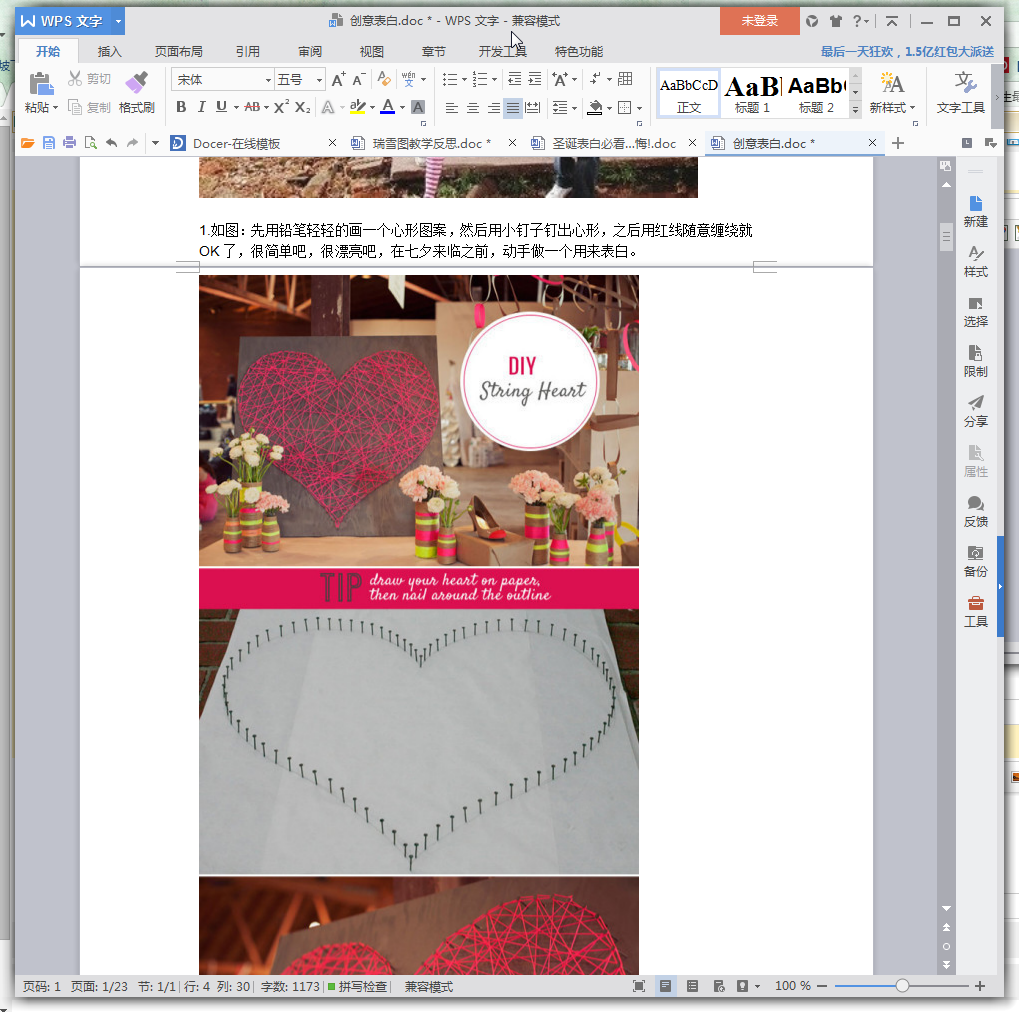This screenshot has width=1019, height=1012.
Task: Expand the bullet list dropdown arrow
Action: [x=464, y=80]
